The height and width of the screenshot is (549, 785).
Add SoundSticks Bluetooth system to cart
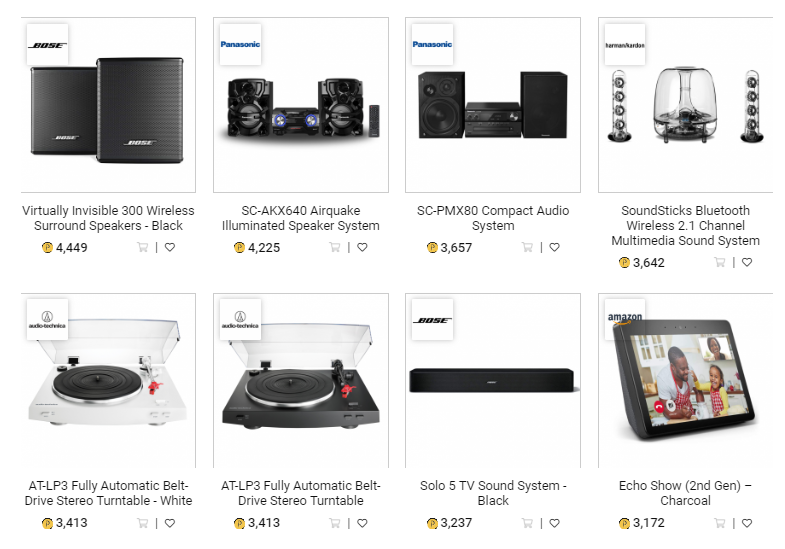pyautogui.click(x=719, y=262)
